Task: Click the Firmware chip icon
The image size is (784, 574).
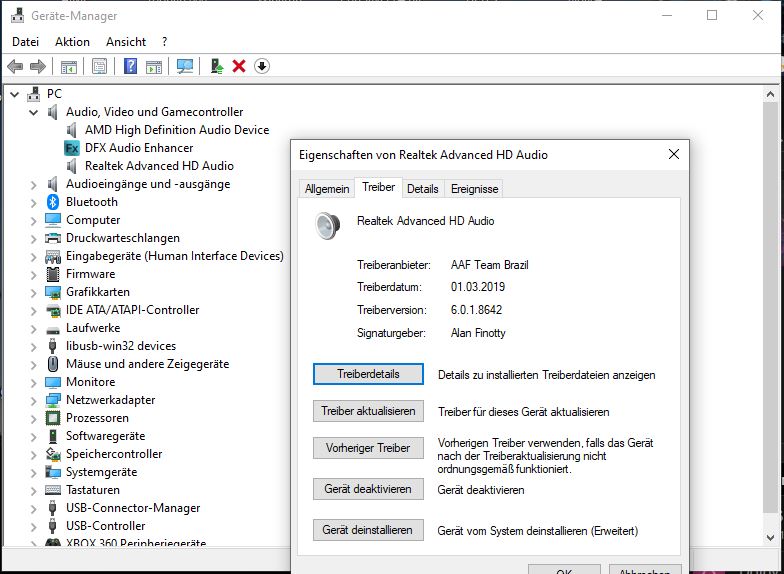Action: click(x=53, y=274)
